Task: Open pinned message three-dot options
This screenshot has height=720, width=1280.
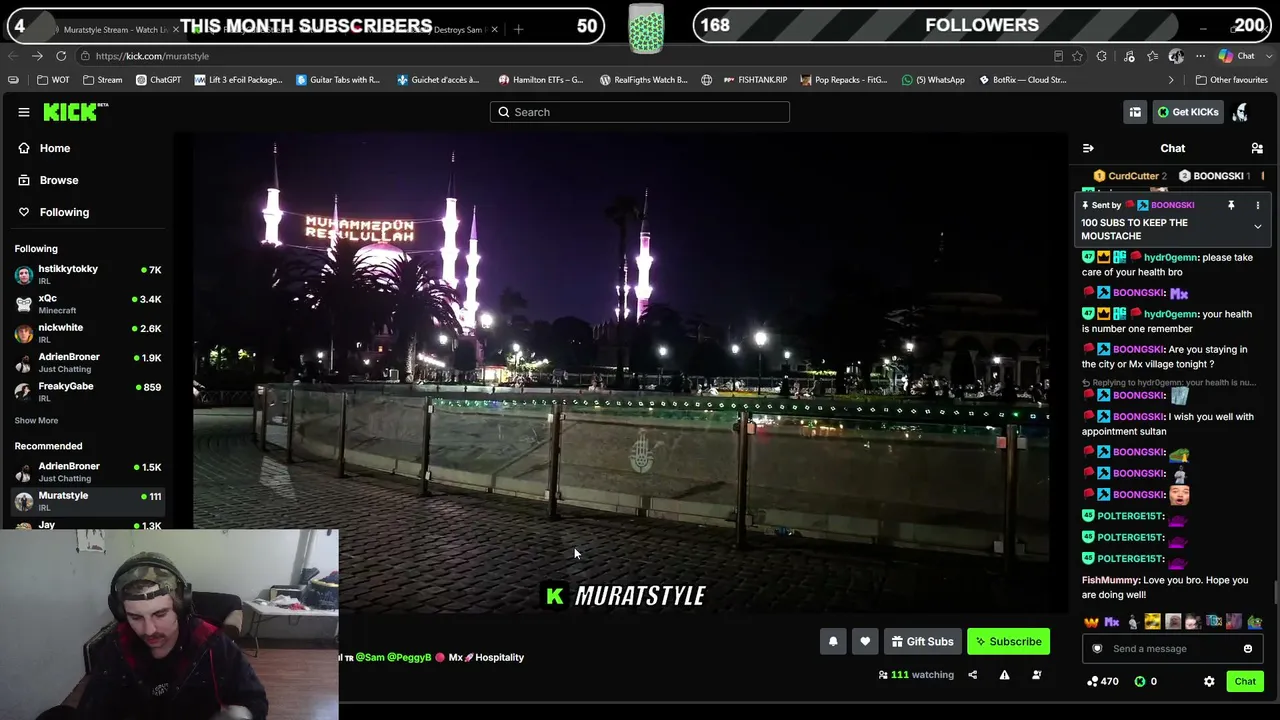Action: 1258,205
